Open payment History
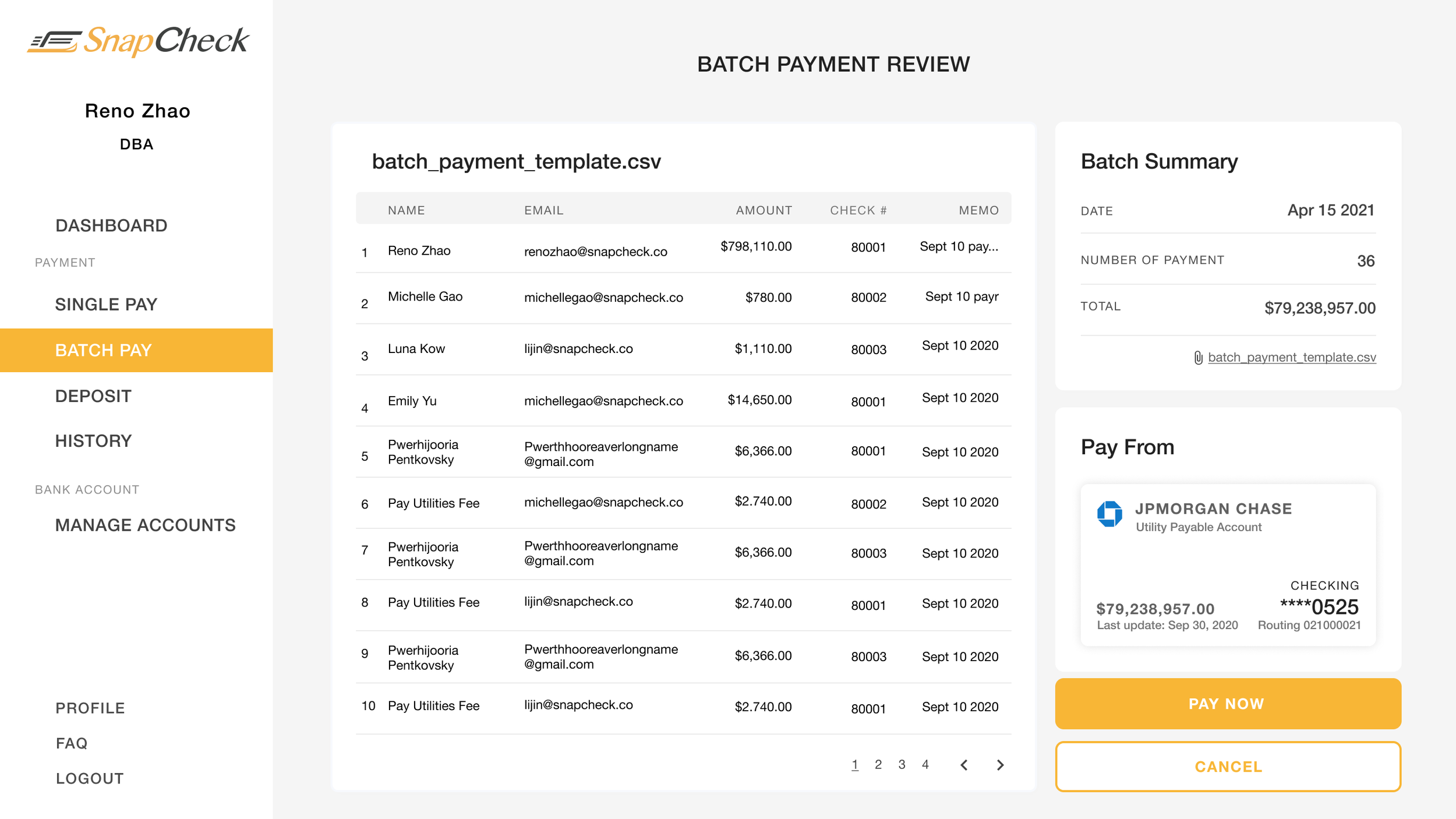Viewport: 1456px width, 819px height. pos(93,441)
